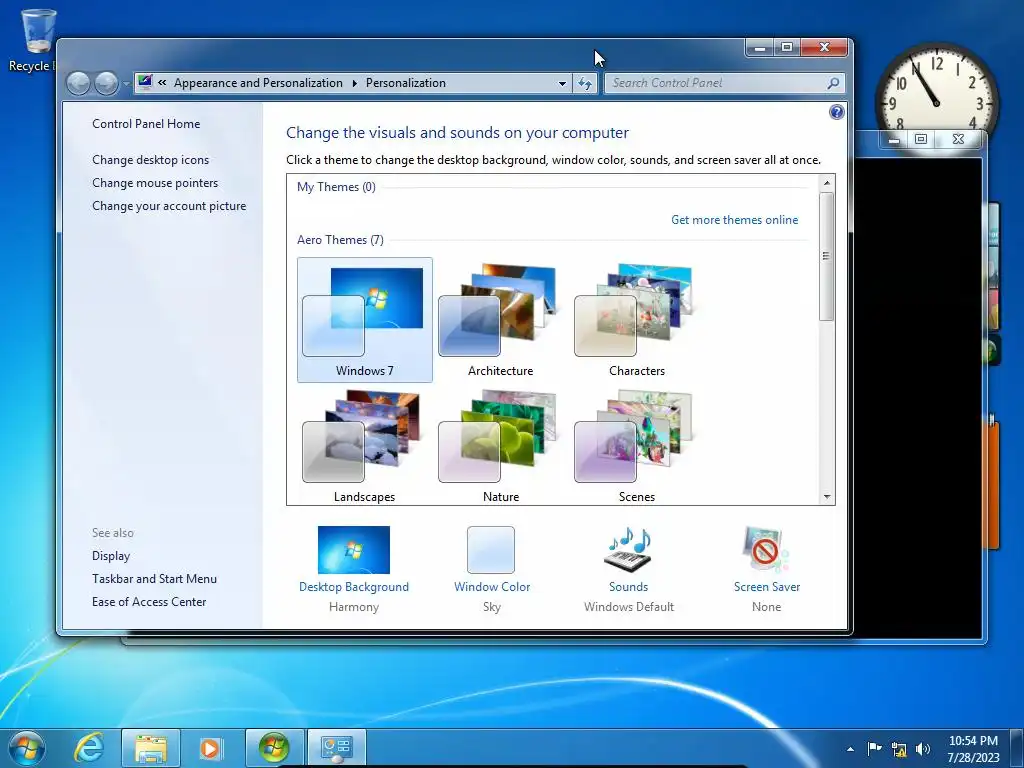Viewport: 1024px width, 768px height.
Task: Expand the arrow after Appearance and Personalization
Action: (x=355, y=83)
